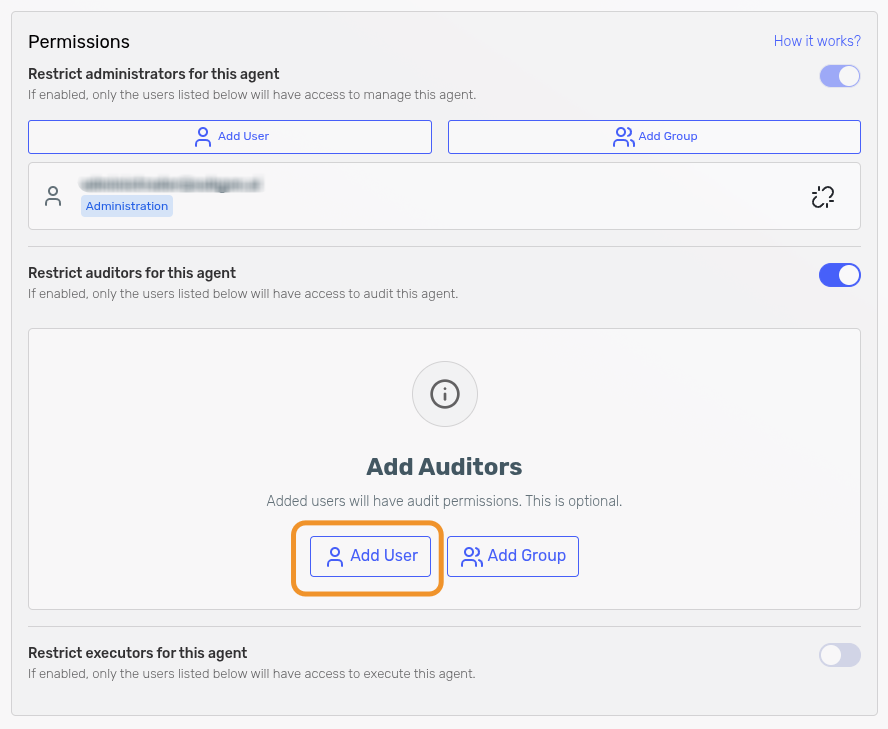The image size is (888, 729).
Task: Click the person icon in administrators' Add User button
Action: (203, 137)
